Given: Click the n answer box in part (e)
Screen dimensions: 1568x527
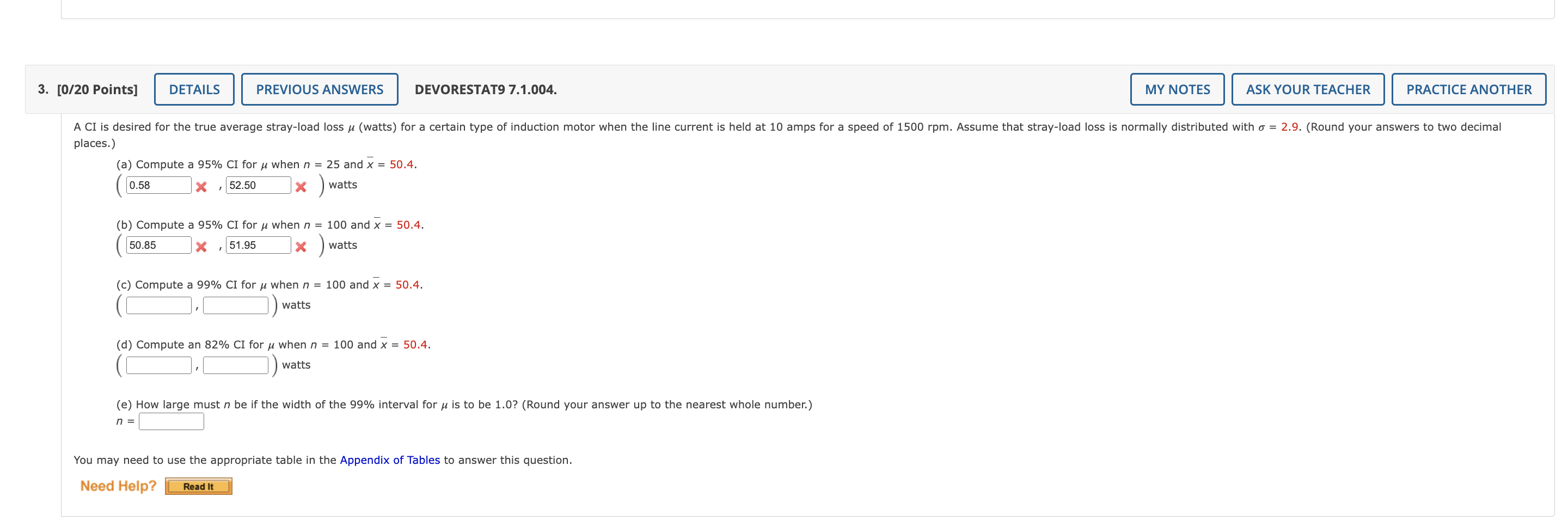Looking at the screenshot, I should tap(171, 419).
